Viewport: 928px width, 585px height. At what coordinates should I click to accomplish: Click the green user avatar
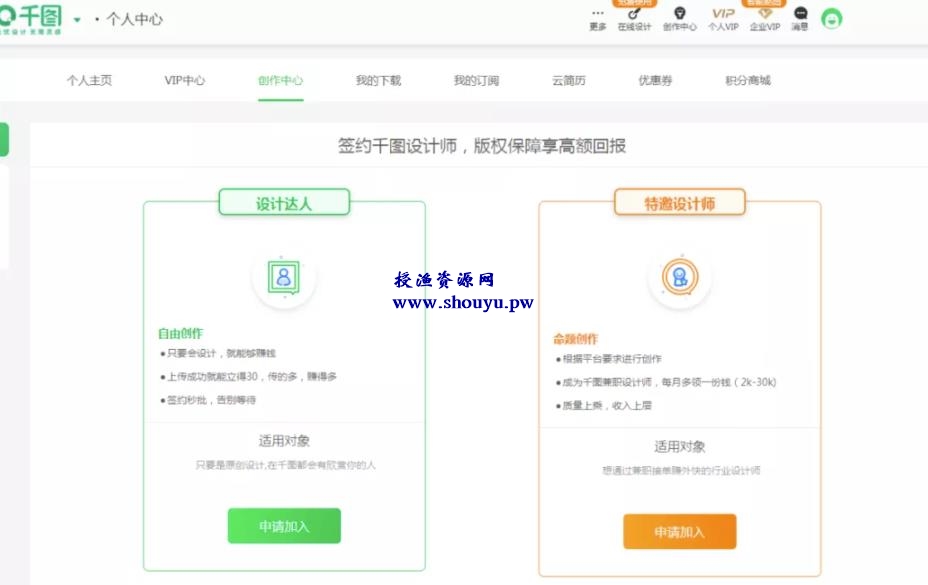coord(832,19)
